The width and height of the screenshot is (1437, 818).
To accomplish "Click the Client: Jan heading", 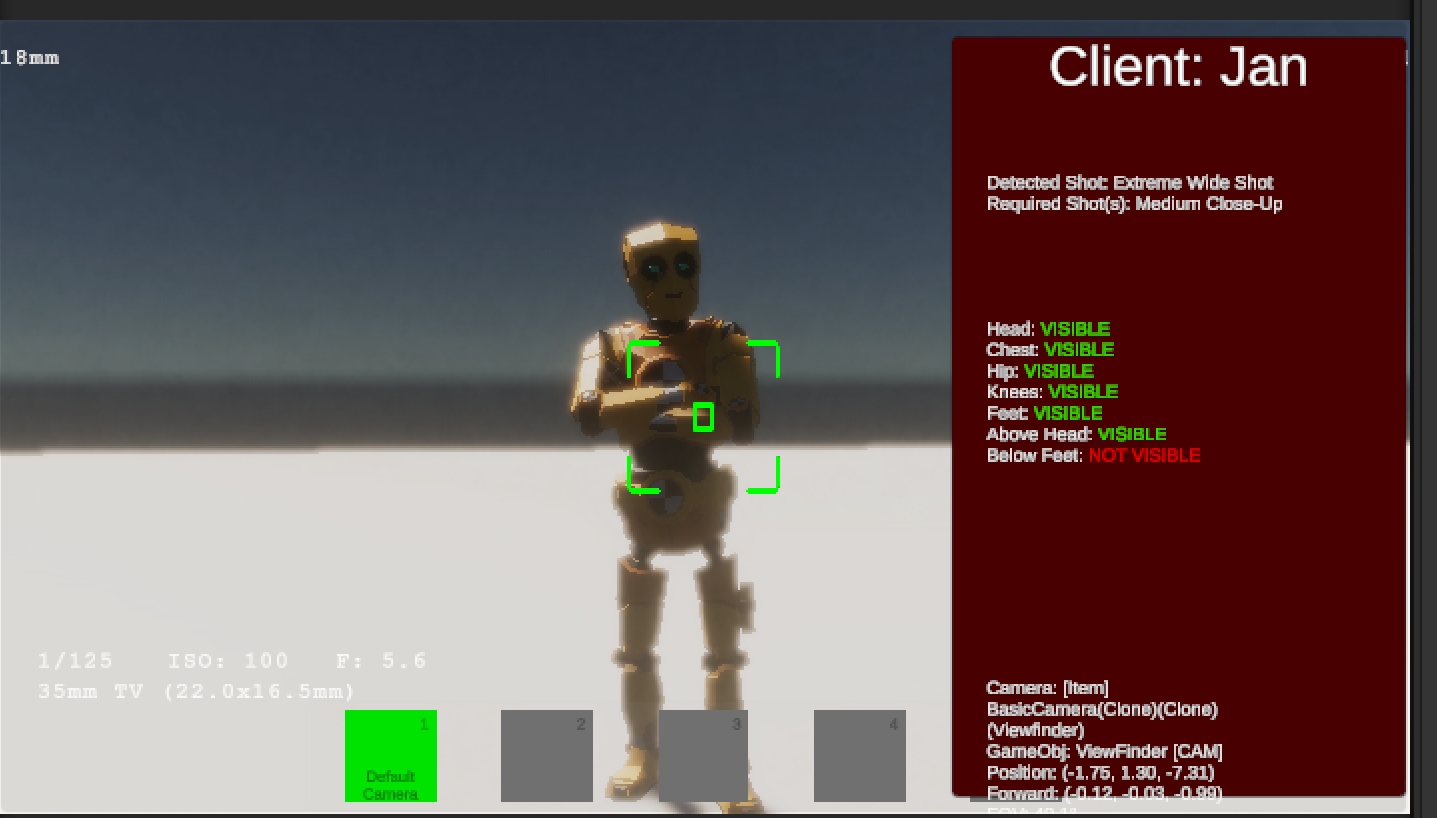I will click(x=1178, y=68).
